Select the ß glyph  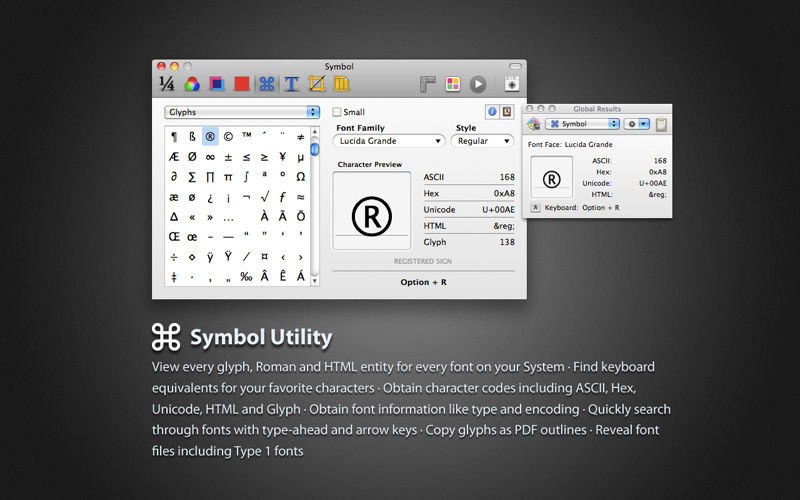192,136
